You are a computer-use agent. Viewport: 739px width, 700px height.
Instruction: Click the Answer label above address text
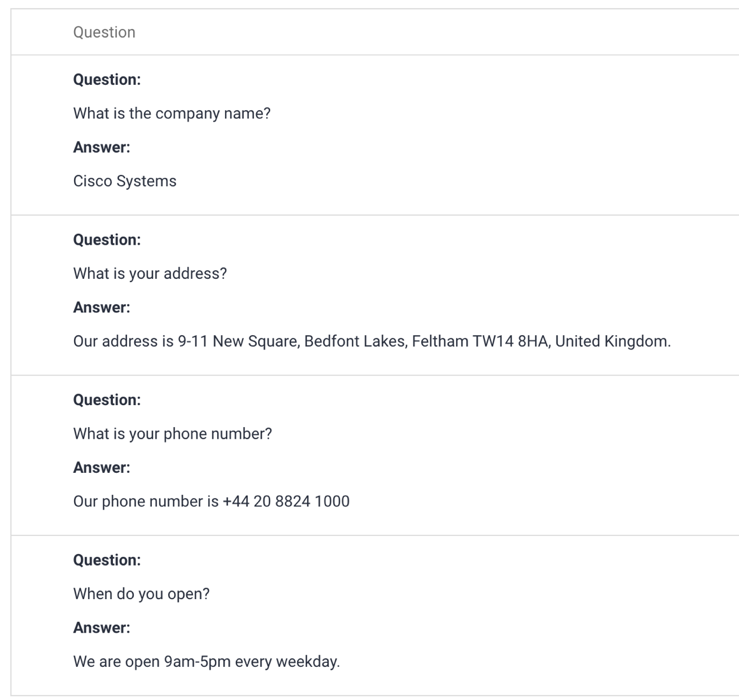pos(102,307)
